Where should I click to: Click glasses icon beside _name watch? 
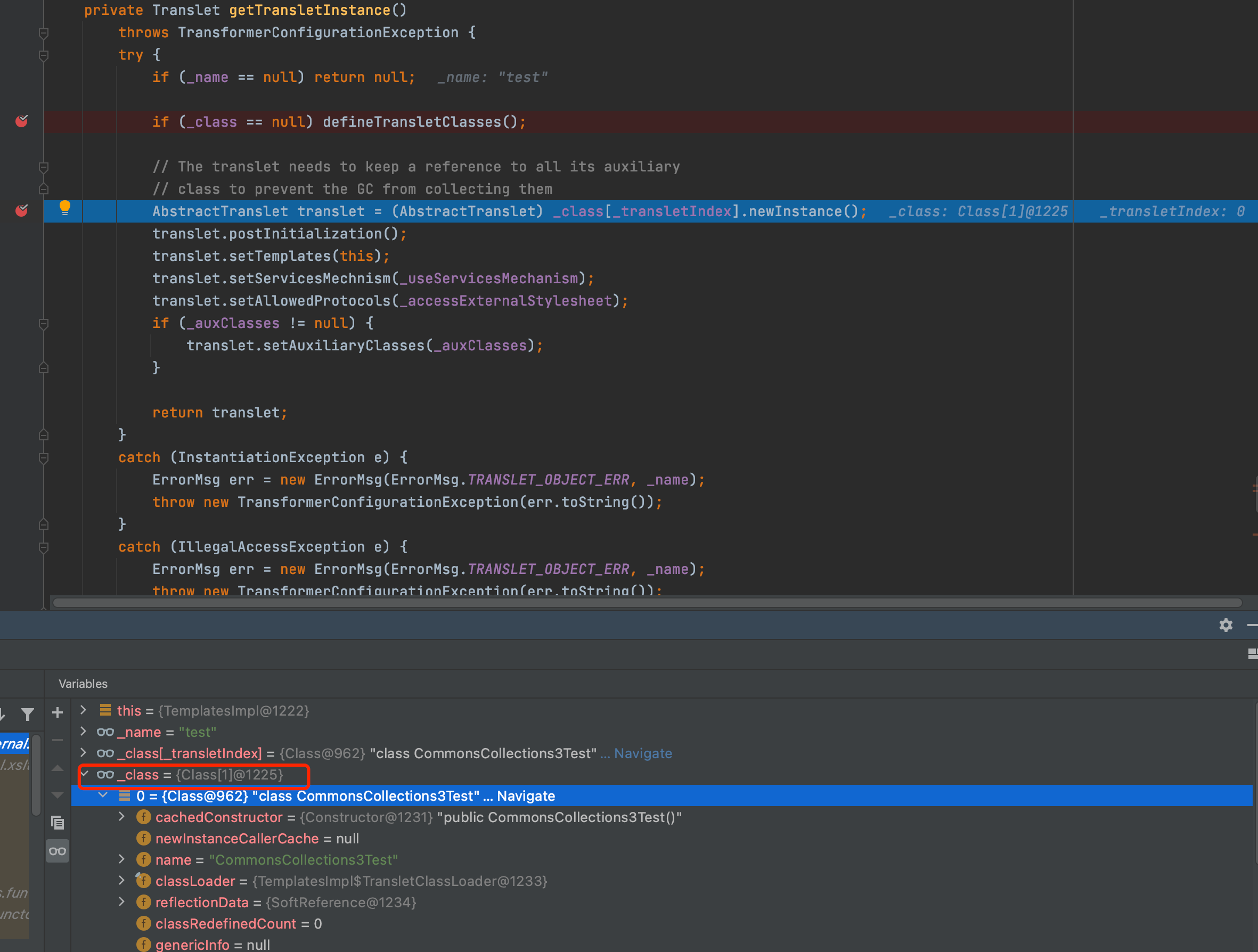(105, 732)
